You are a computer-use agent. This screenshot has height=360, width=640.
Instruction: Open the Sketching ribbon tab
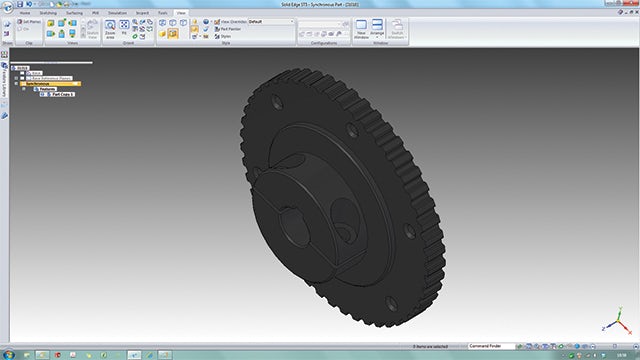48,13
